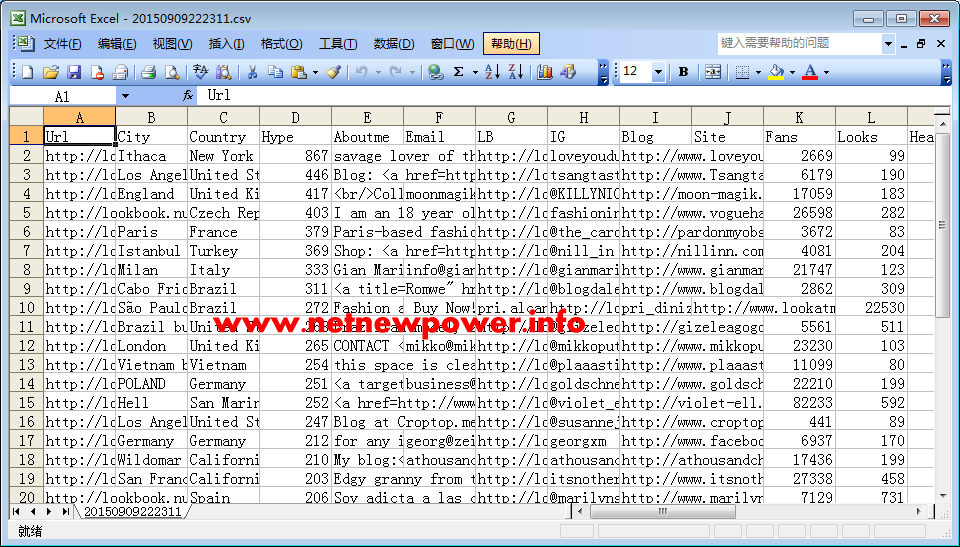Click the Permission icon in toolbar

97,72
